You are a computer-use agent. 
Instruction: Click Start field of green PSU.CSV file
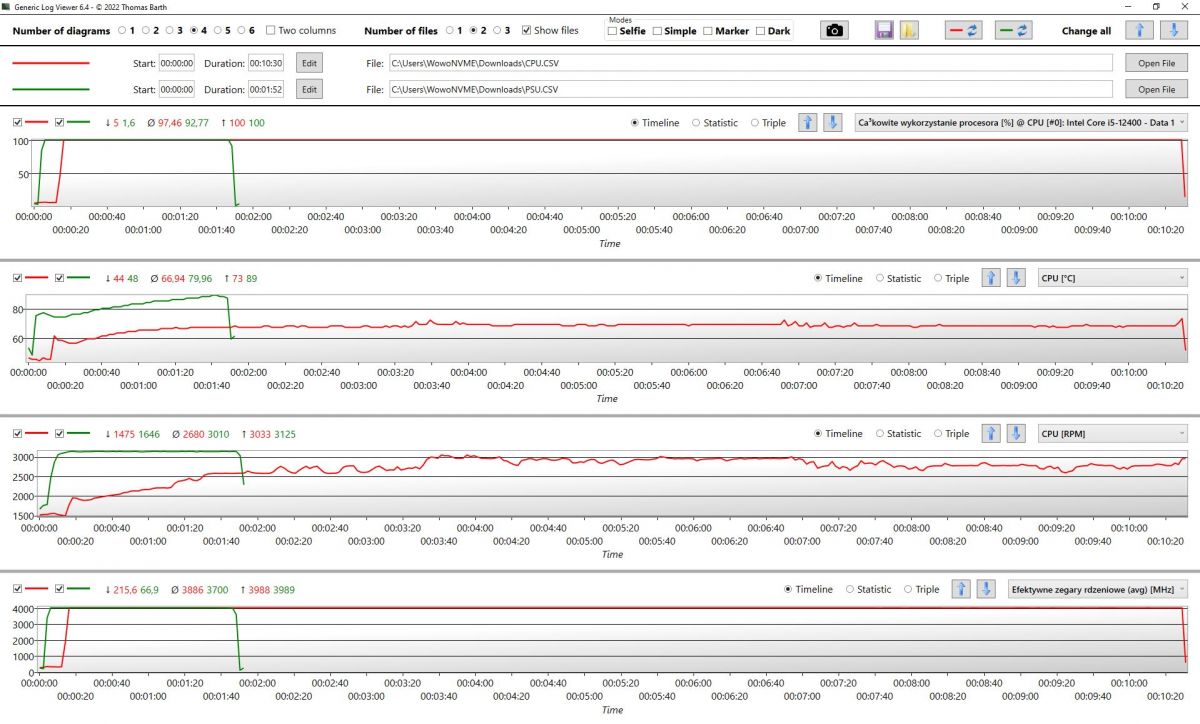tap(176, 89)
